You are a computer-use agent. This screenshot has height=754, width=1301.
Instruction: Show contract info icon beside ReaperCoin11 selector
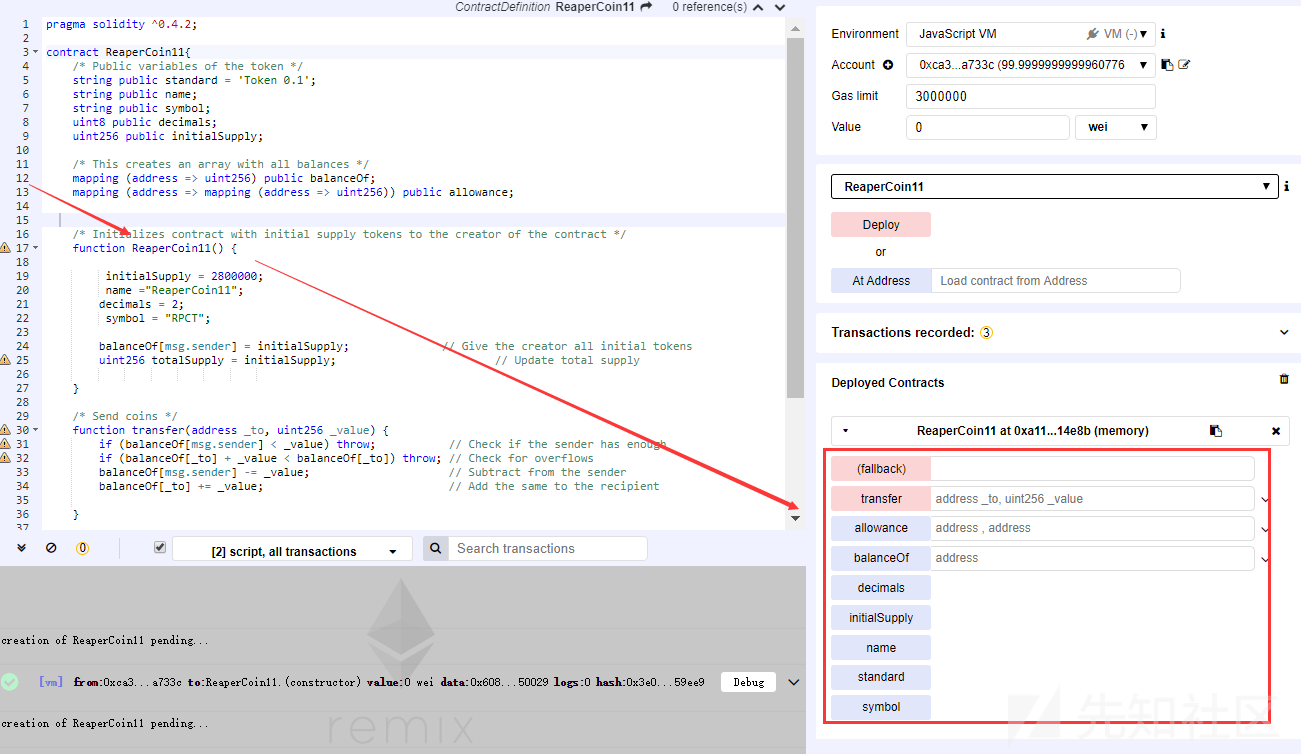click(1286, 187)
